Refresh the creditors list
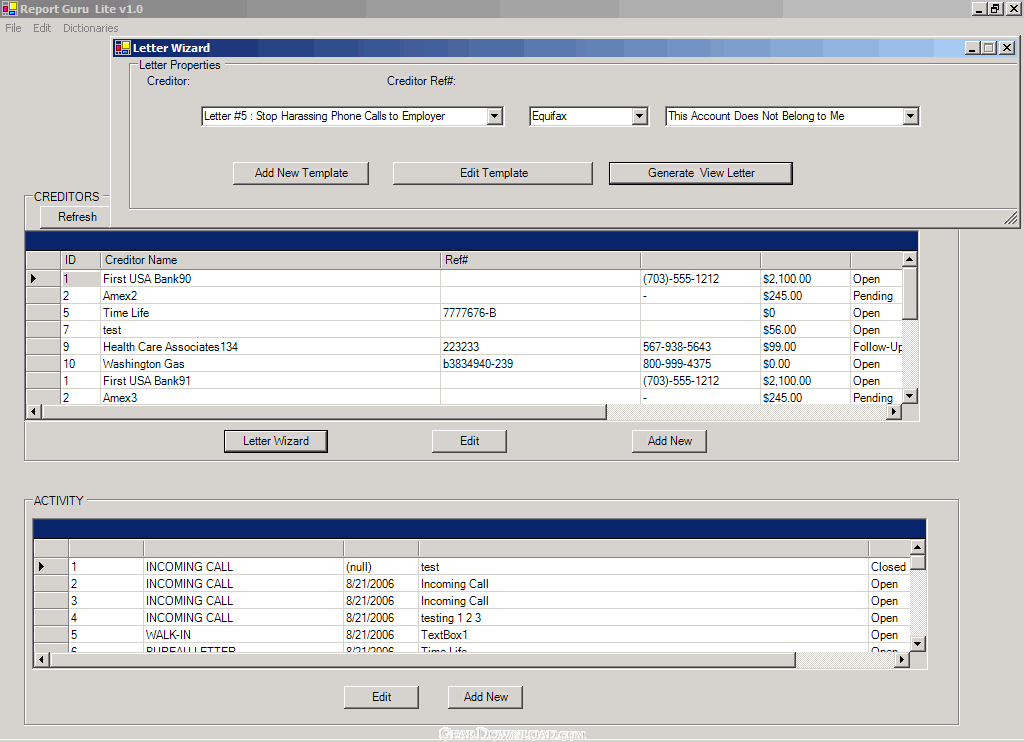 (x=77, y=217)
